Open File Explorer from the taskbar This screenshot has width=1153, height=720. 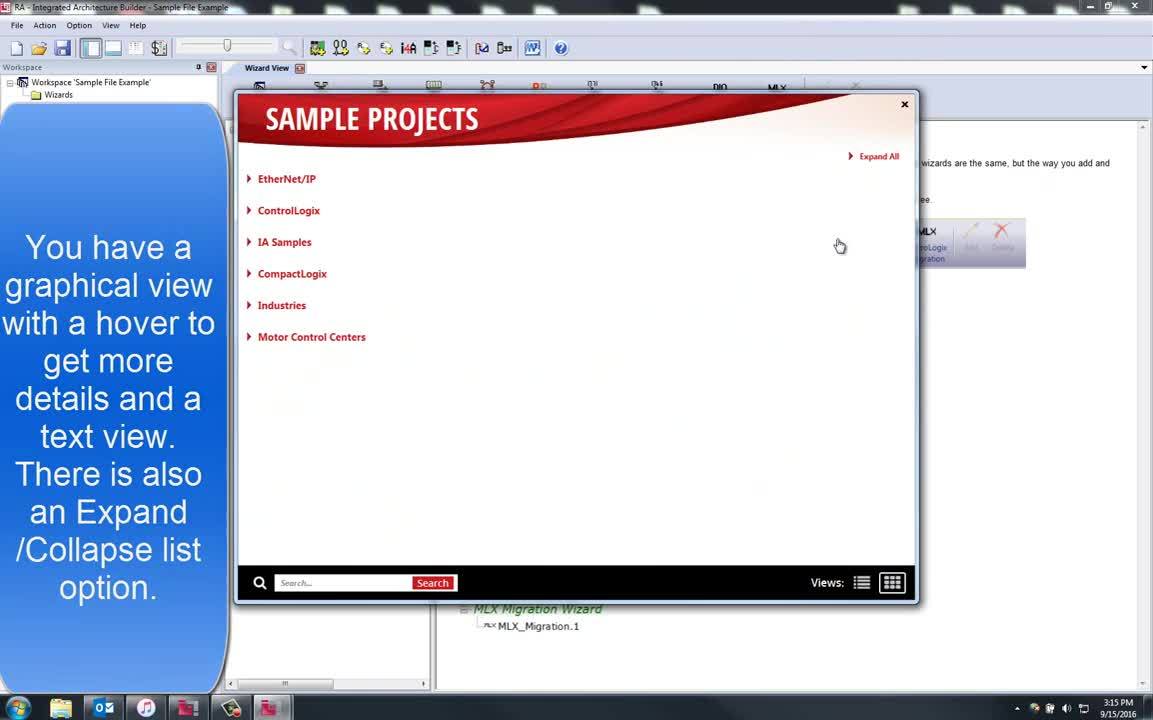coord(61,707)
